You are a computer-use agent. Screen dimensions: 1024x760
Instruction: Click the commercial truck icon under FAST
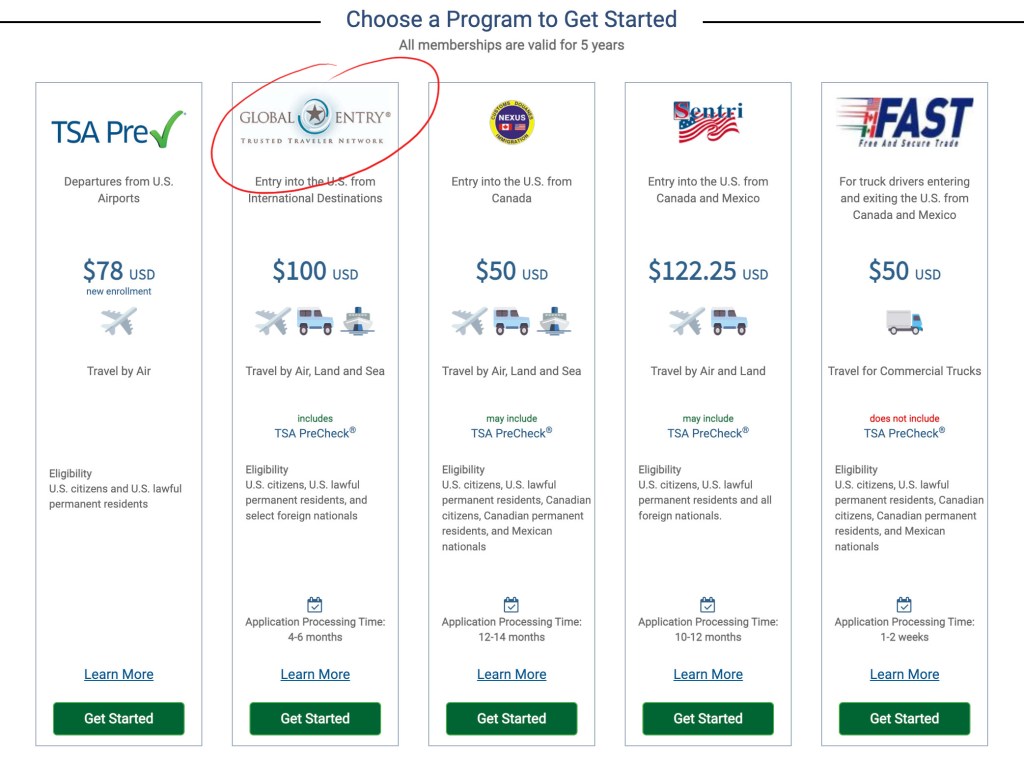coord(904,322)
